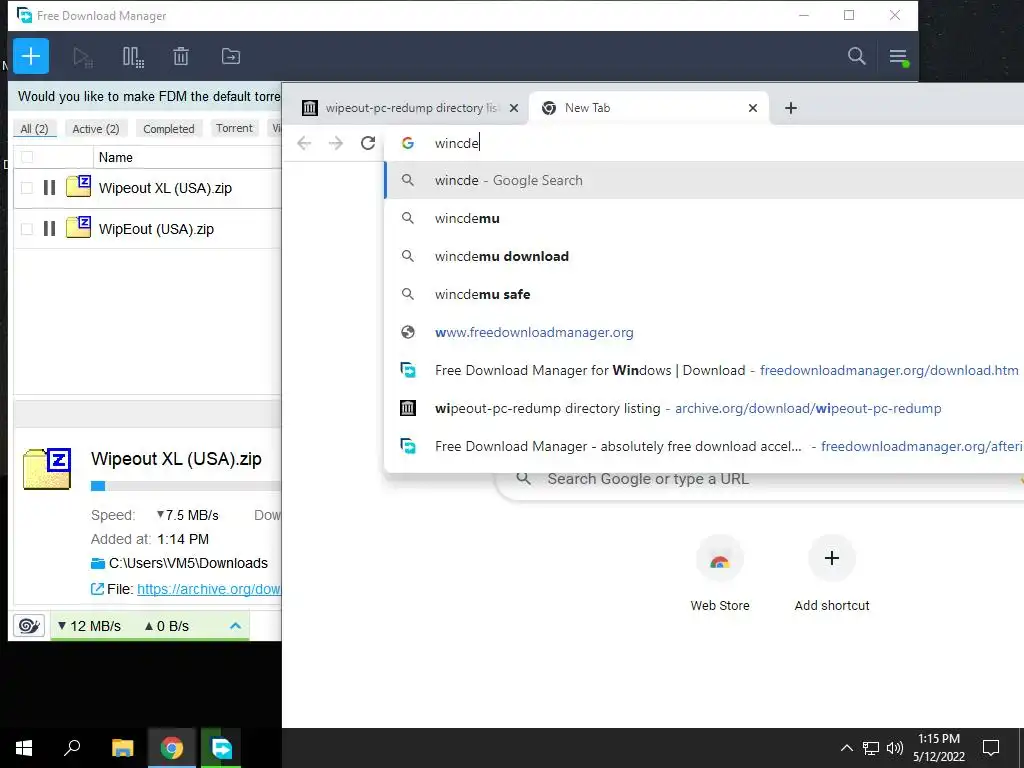Open the archive.org file link in FDM
The image size is (1024, 768).
tap(209, 589)
